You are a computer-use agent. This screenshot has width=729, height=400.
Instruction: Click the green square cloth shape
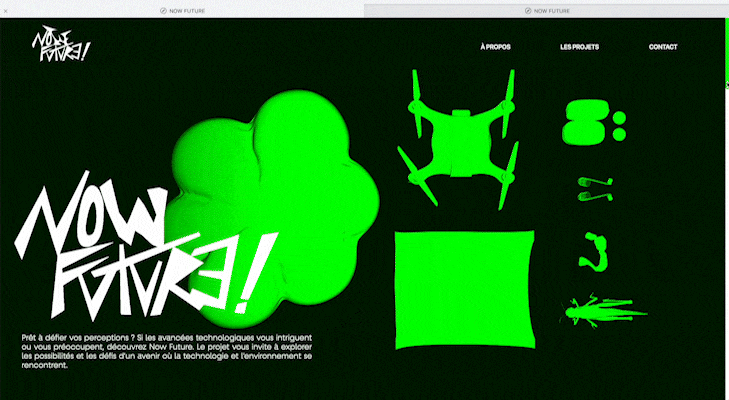point(466,289)
